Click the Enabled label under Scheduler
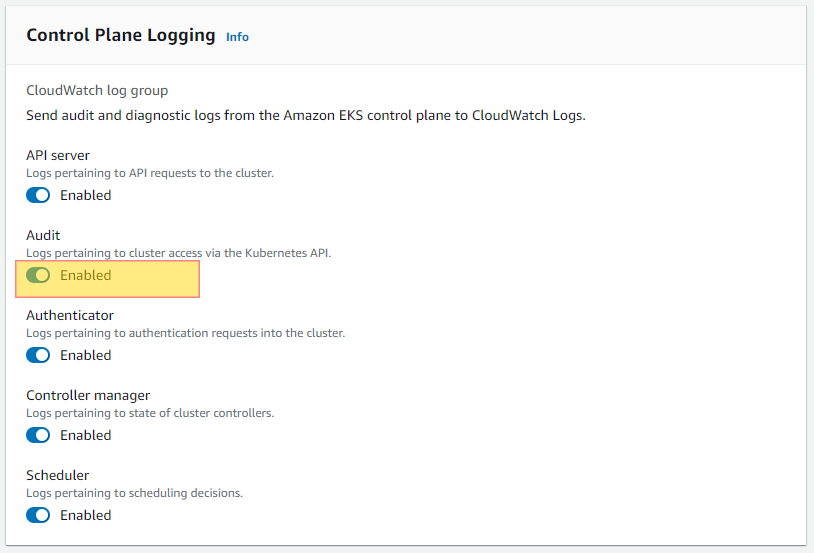Screen dimensions: 814x553 tap(86, 515)
